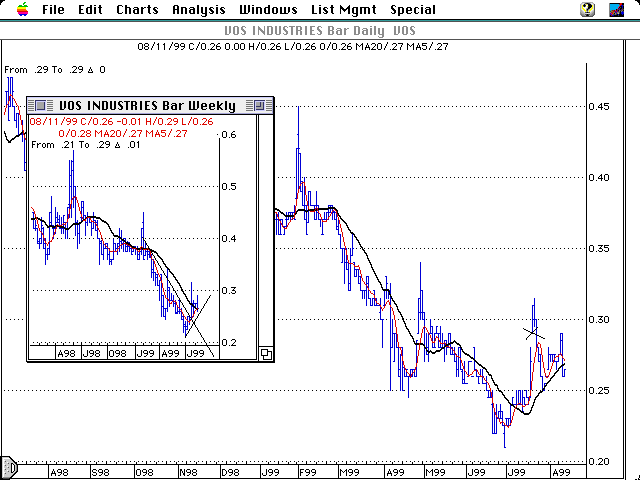Open the Analysis menu

199,10
